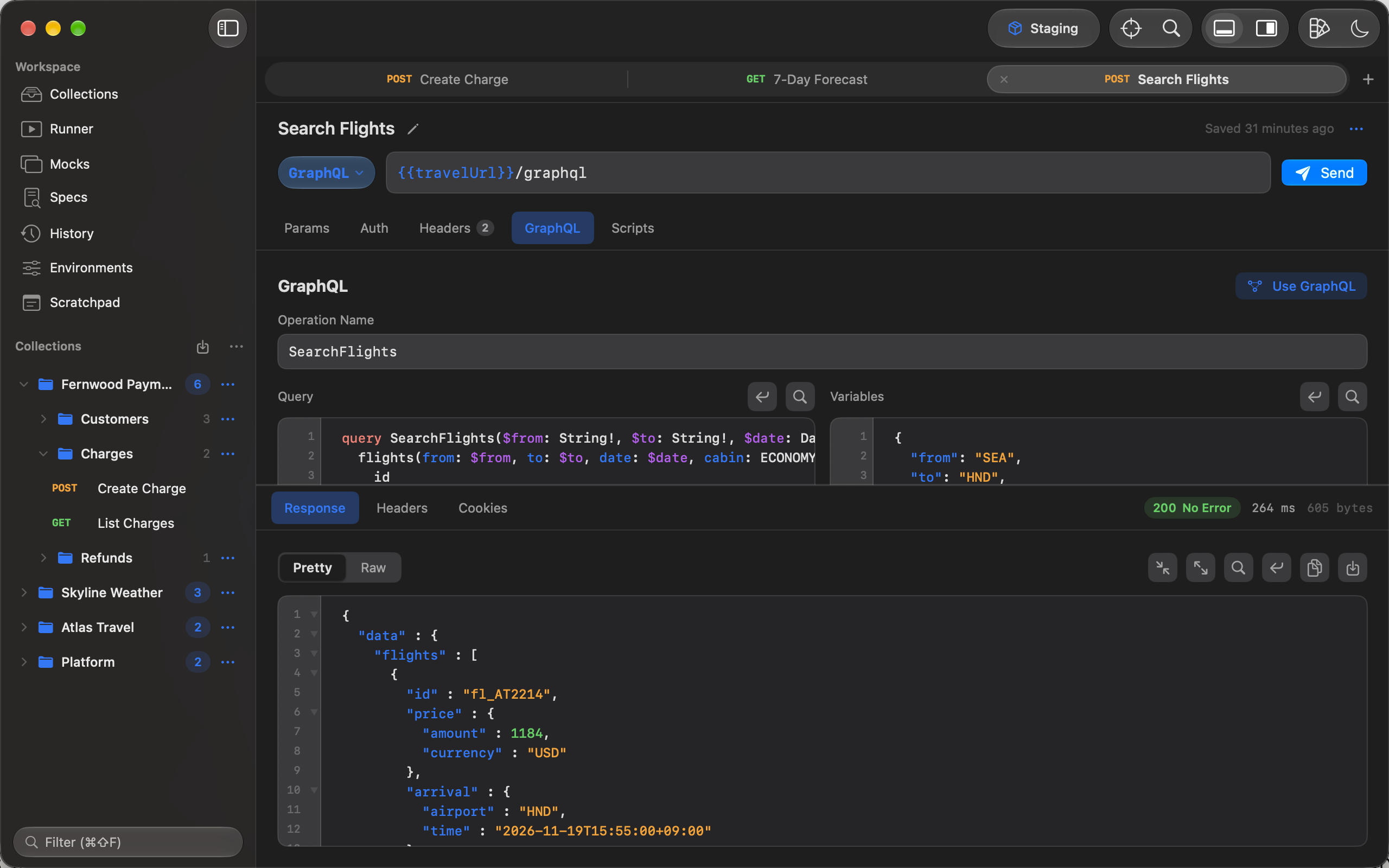Search inside the response body

[1239, 568]
